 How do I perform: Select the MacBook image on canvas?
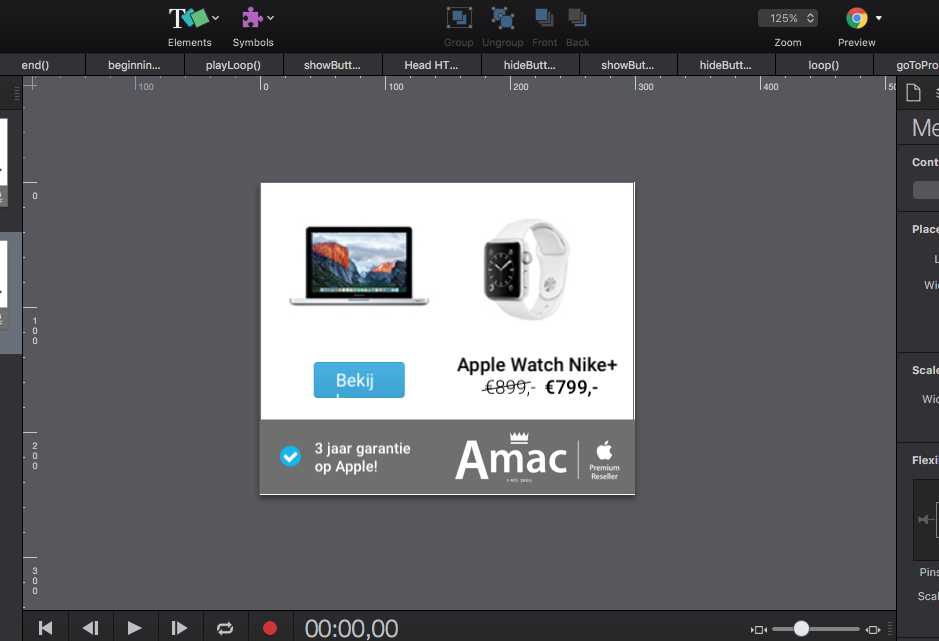tap(359, 266)
